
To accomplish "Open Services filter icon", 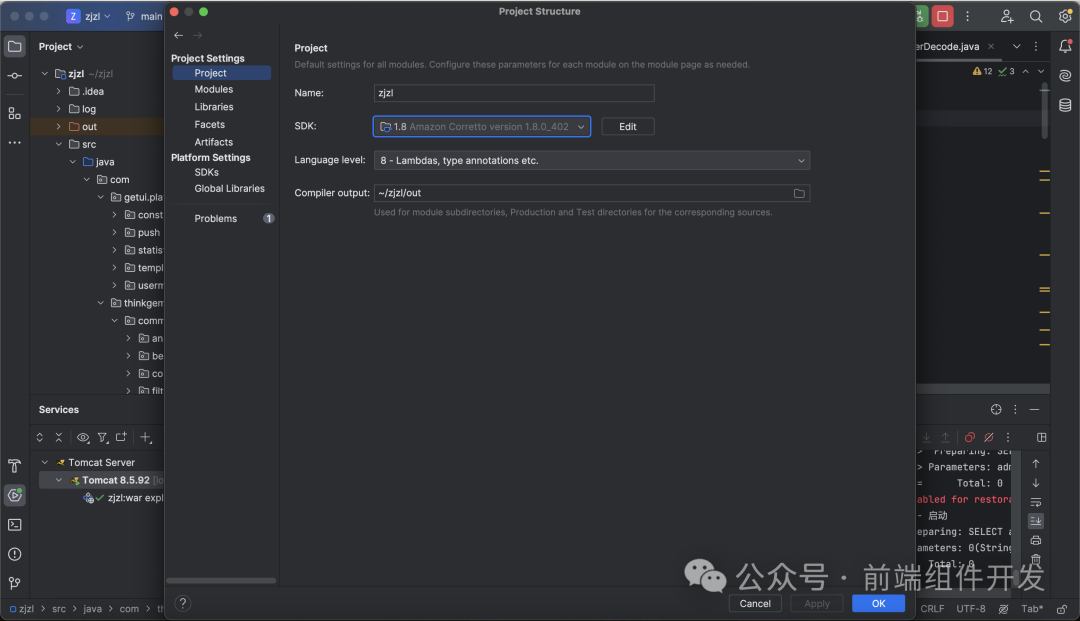I will click(103, 437).
